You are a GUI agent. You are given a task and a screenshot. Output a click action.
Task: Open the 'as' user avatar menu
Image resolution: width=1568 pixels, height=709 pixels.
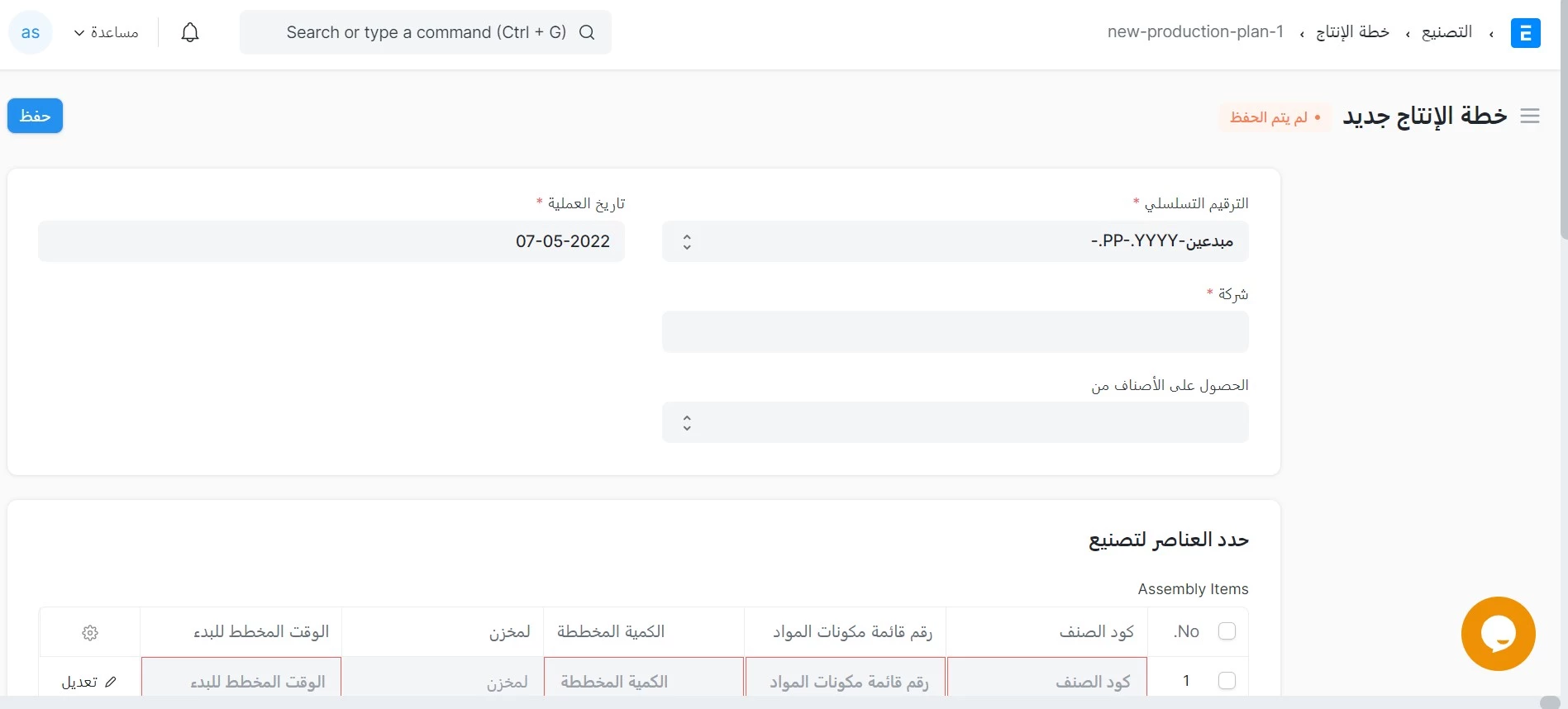tap(31, 32)
